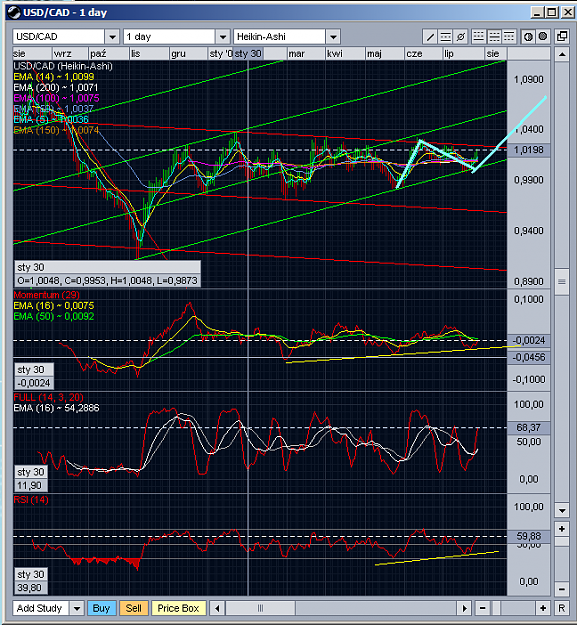Screen dimensions: 577x625
Task: Click the Add Study box
Action: pos(41,608)
